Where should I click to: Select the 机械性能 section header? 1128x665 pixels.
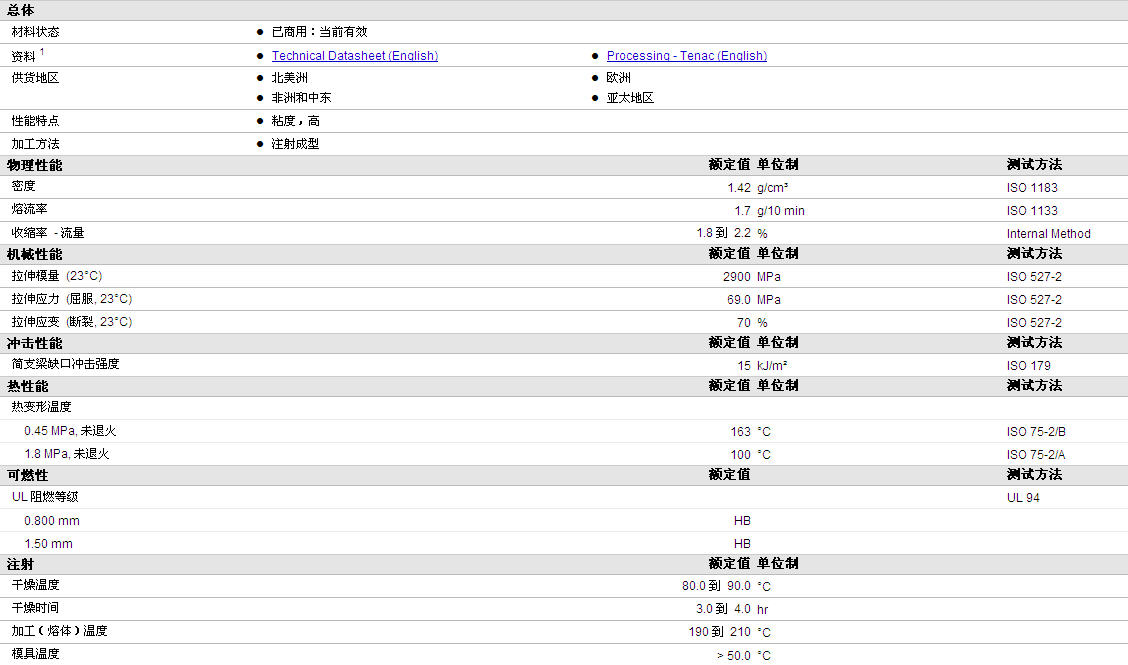point(35,255)
